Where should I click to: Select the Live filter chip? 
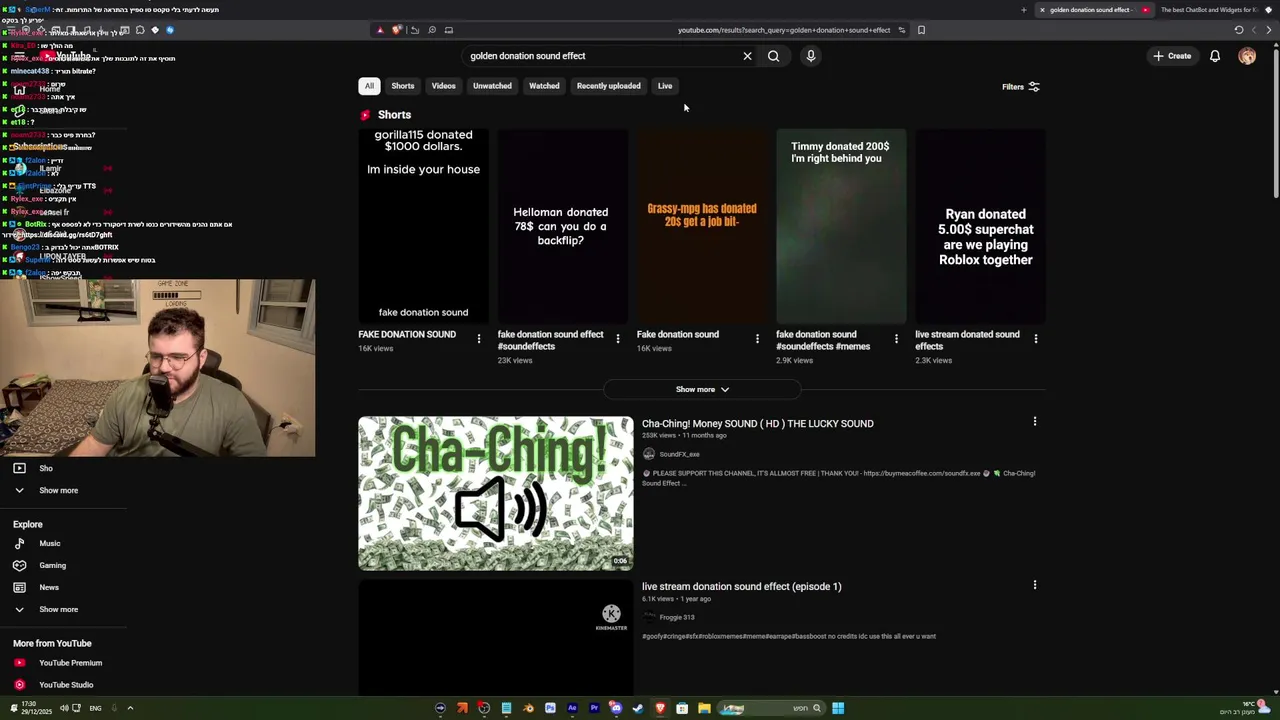(x=665, y=86)
